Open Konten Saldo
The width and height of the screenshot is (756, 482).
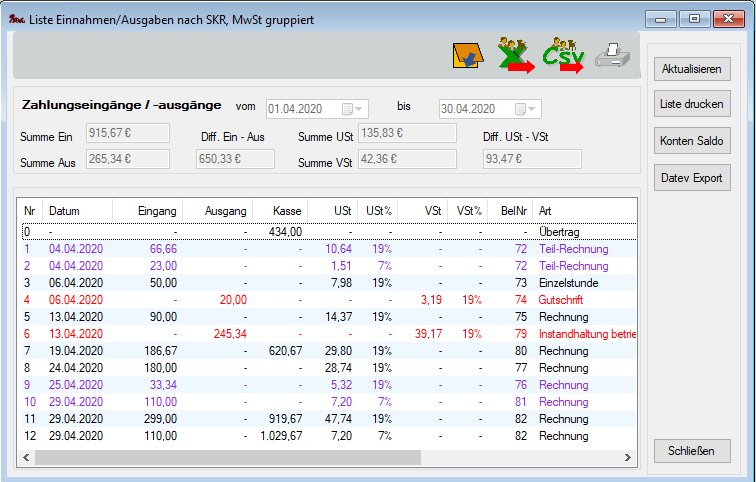pos(692,142)
